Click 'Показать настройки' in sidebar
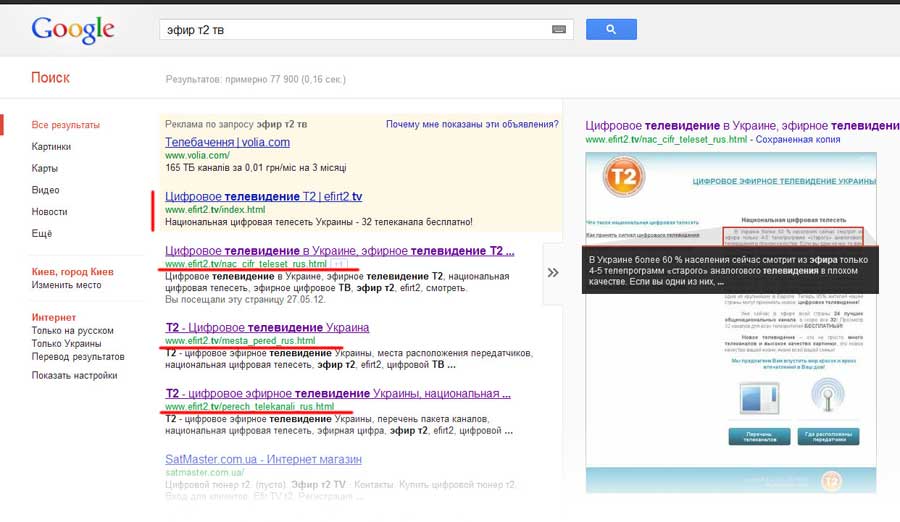900x522 pixels. point(74,375)
